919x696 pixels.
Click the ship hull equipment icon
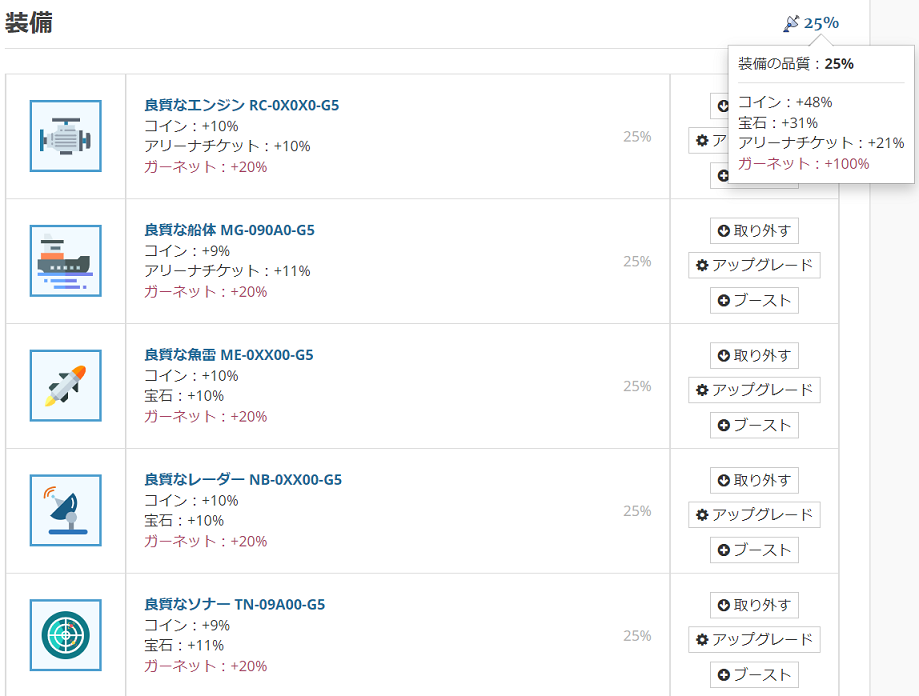[66, 261]
